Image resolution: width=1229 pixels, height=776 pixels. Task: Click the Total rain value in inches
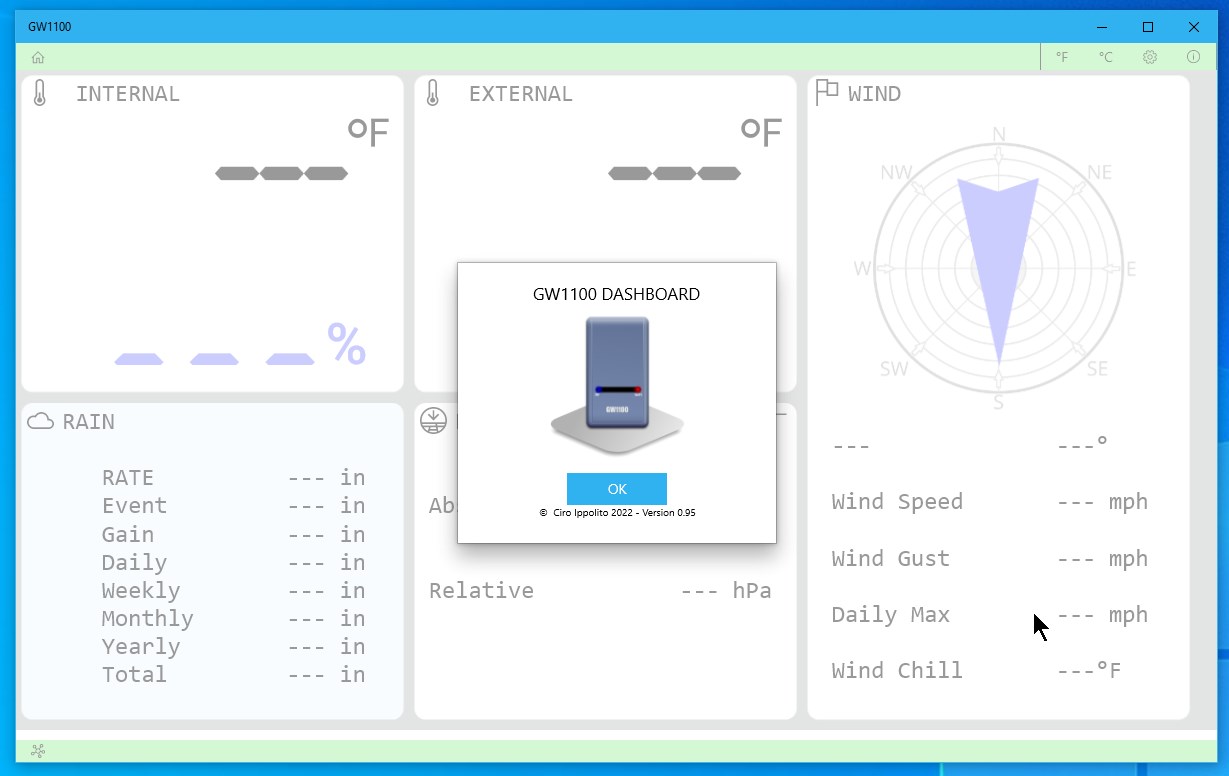click(326, 675)
